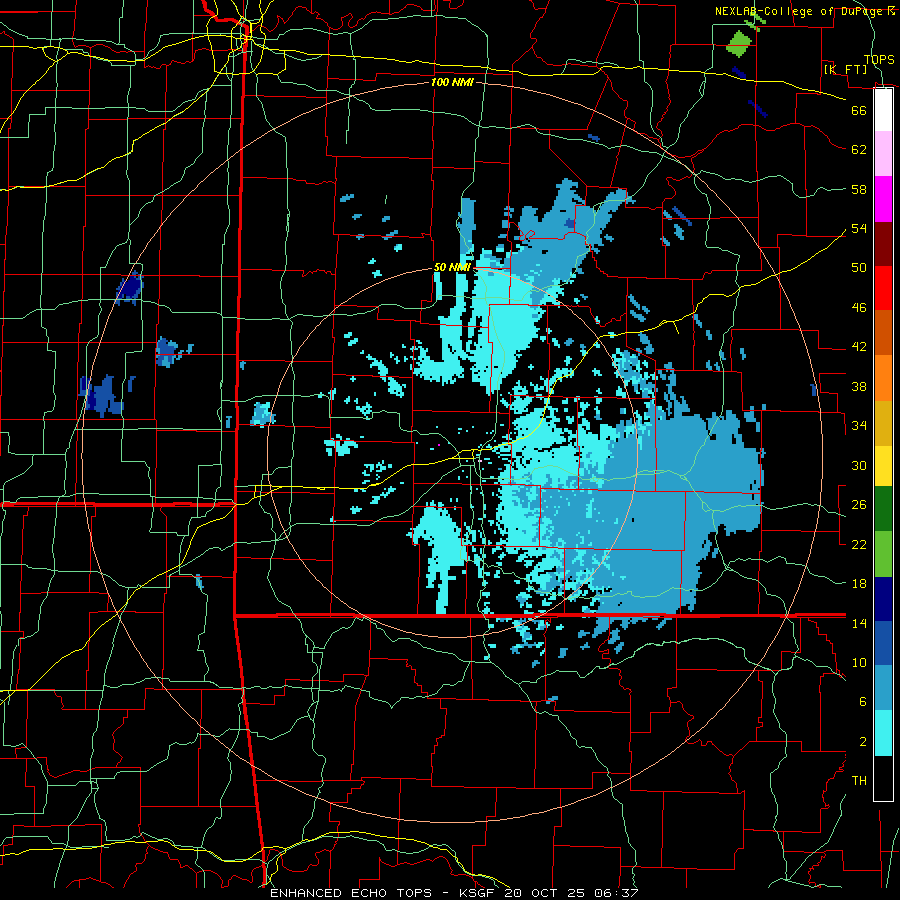
Task: Click the legend value 66
Action: pyautogui.click(x=859, y=110)
